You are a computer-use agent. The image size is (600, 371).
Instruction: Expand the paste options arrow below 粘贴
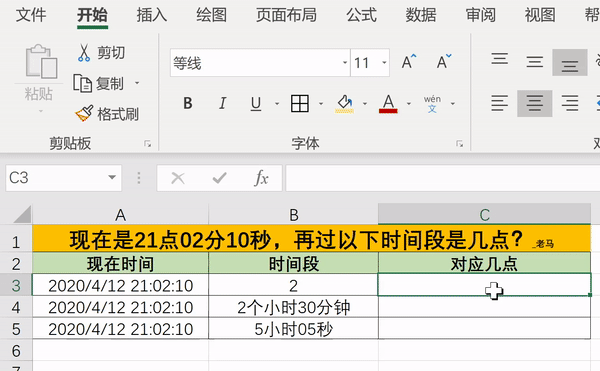click(41, 111)
